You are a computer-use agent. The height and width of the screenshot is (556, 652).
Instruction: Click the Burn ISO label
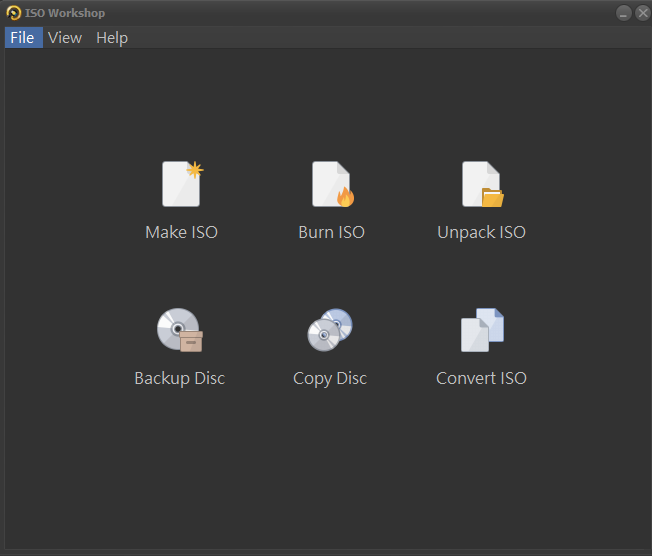(x=331, y=232)
